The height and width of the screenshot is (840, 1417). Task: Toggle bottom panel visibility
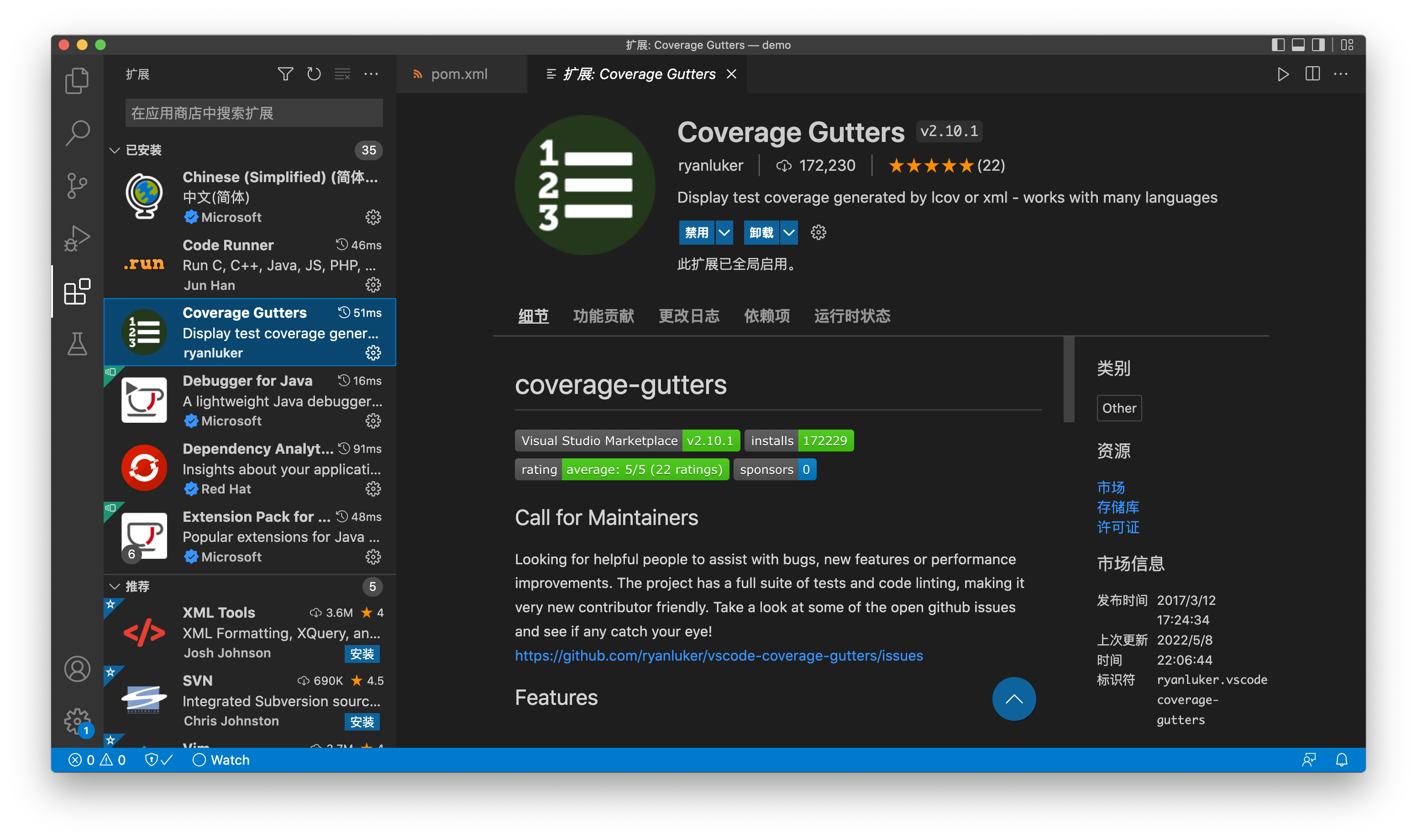pos(1298,45)
